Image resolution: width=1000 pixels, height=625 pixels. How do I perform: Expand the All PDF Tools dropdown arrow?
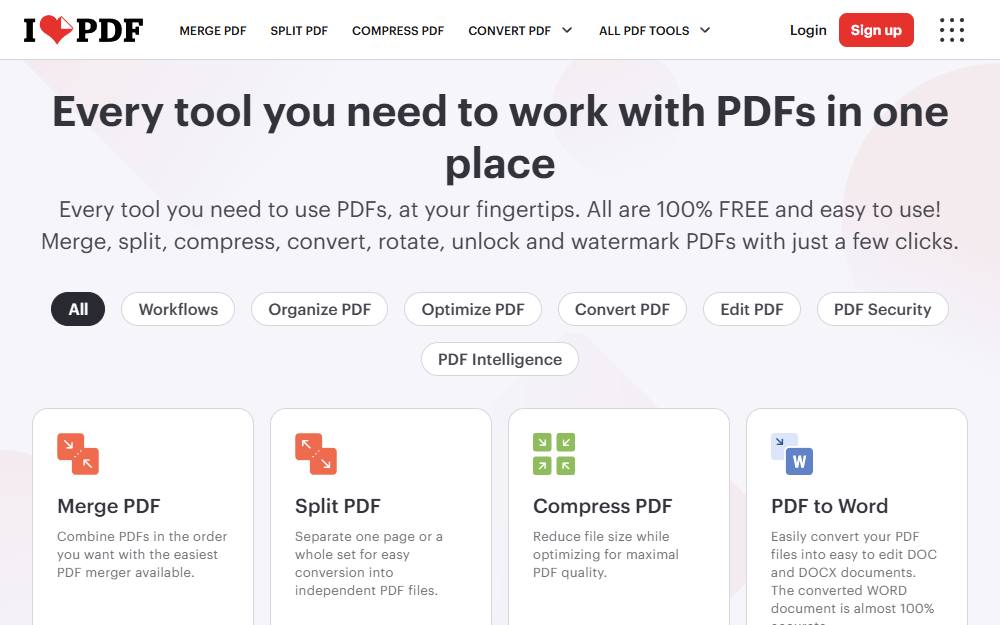705,30
